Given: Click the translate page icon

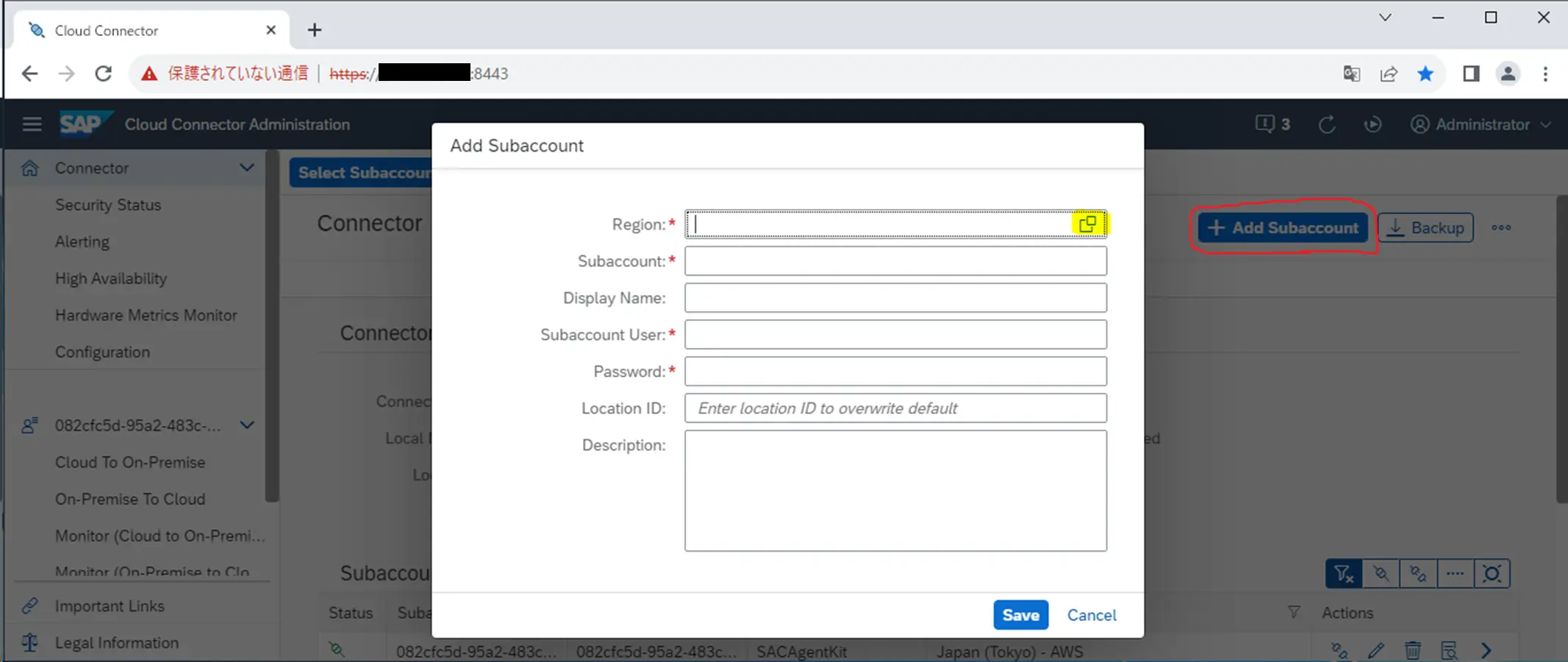Looking at the screenshot, I should point(1351,74).
